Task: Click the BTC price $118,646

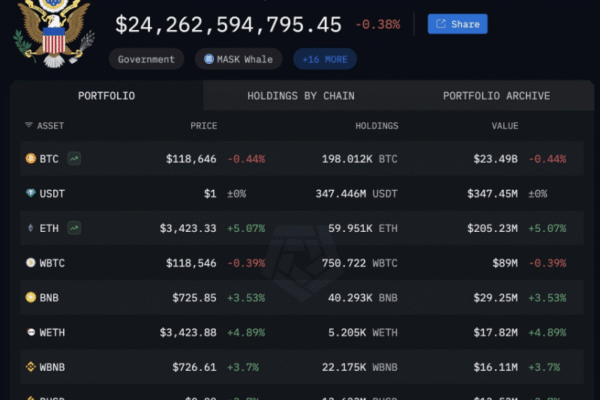Action: [191, 159]
